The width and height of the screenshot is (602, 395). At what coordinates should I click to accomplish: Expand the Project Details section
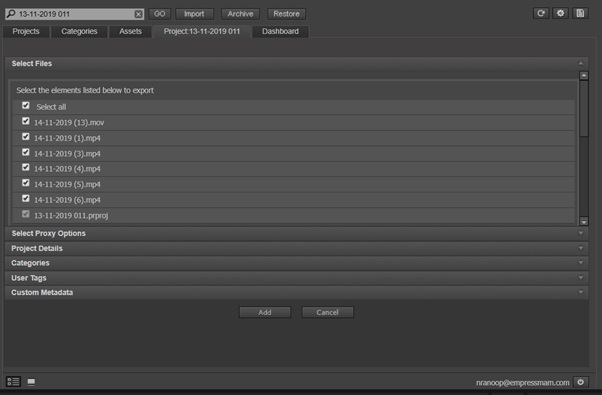[x=580, y=248]
